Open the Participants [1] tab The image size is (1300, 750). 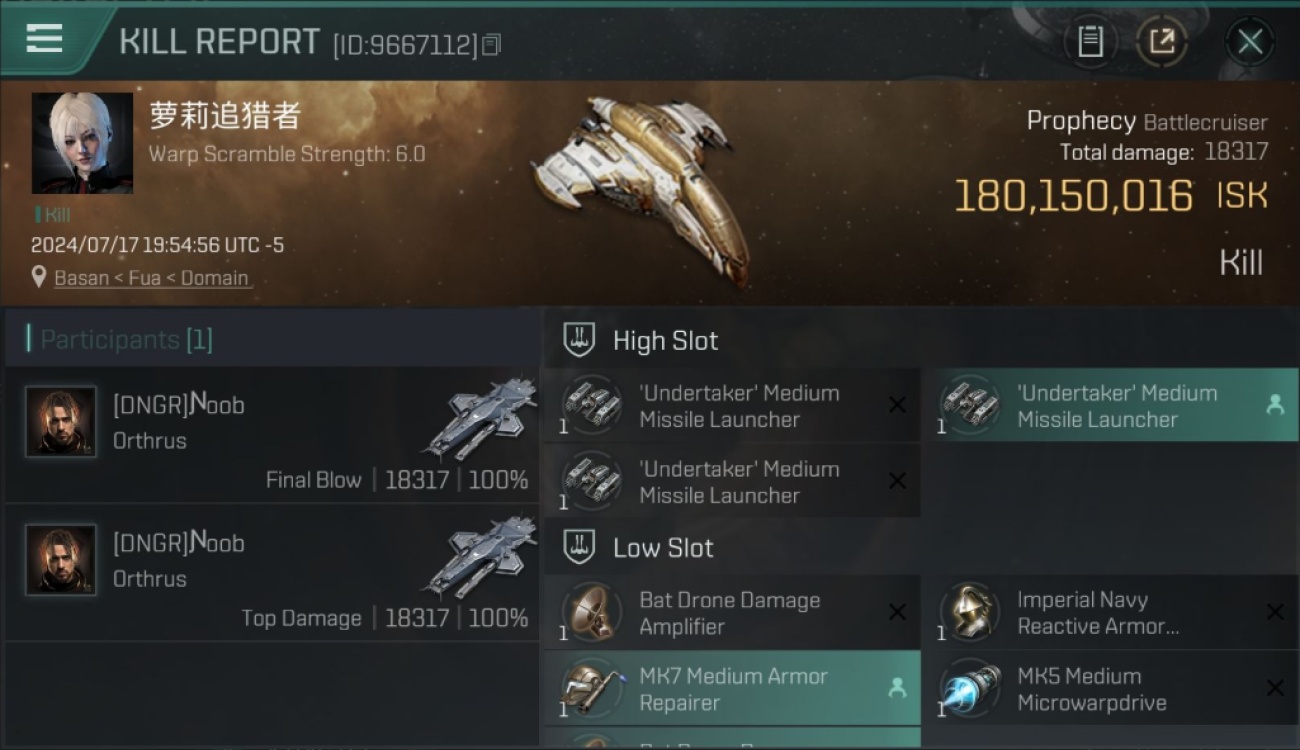pos(126,339)
